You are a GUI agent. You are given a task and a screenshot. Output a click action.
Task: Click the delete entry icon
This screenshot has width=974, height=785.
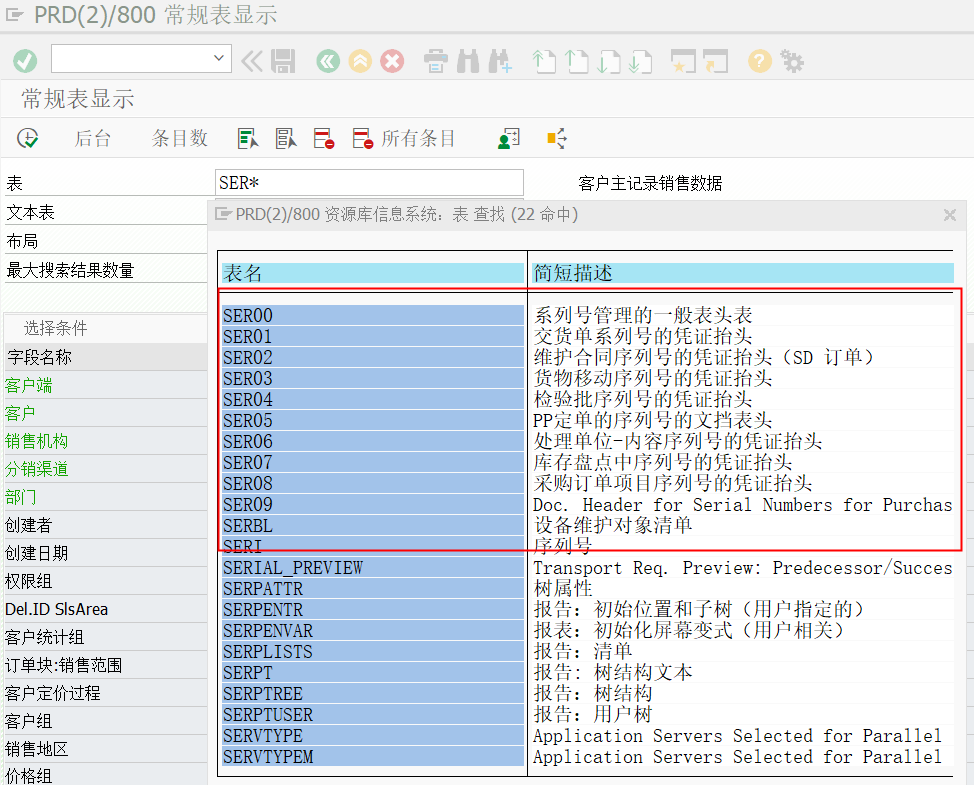point(324,138)
